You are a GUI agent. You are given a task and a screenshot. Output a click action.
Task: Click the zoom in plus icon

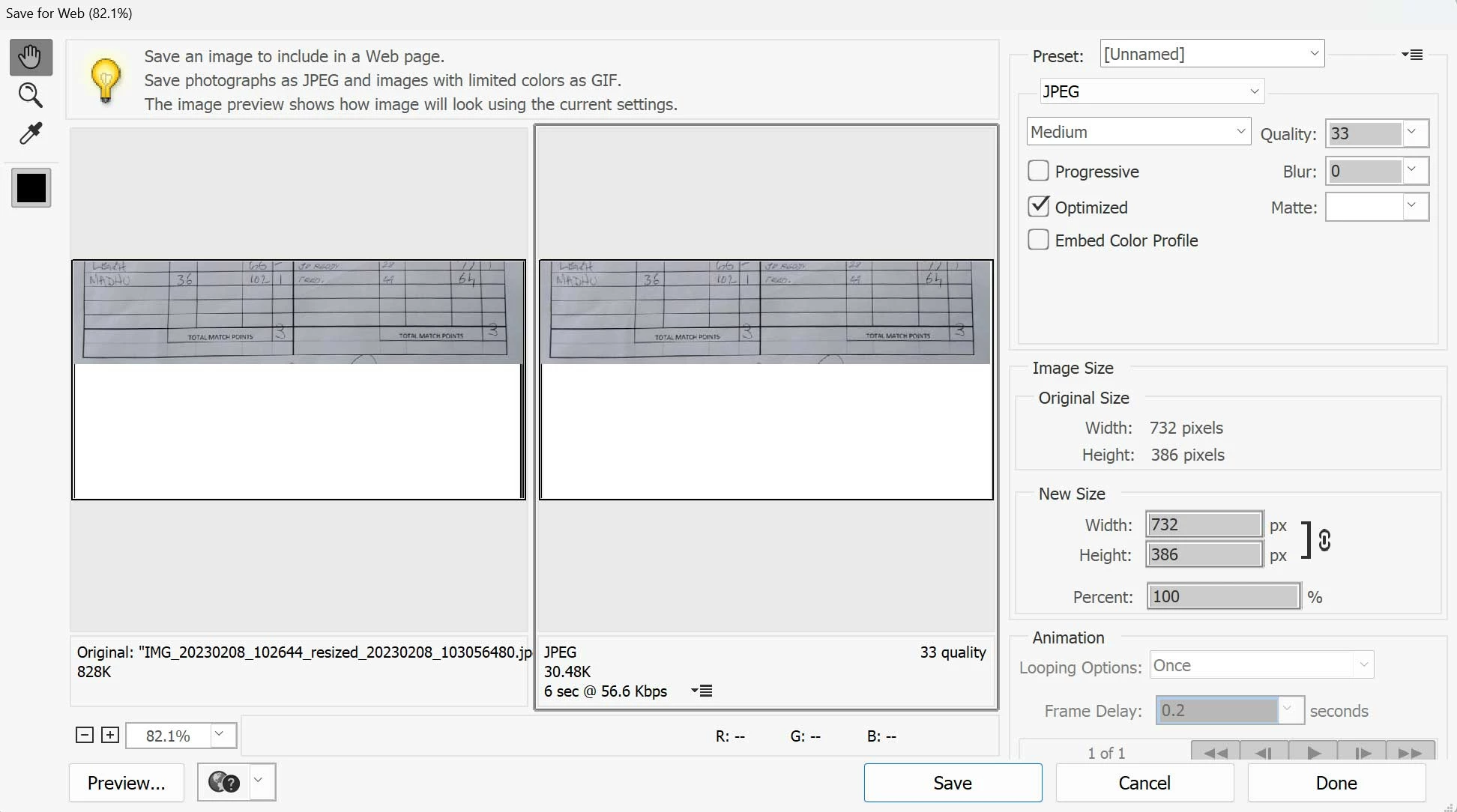[x=110, y=735]
